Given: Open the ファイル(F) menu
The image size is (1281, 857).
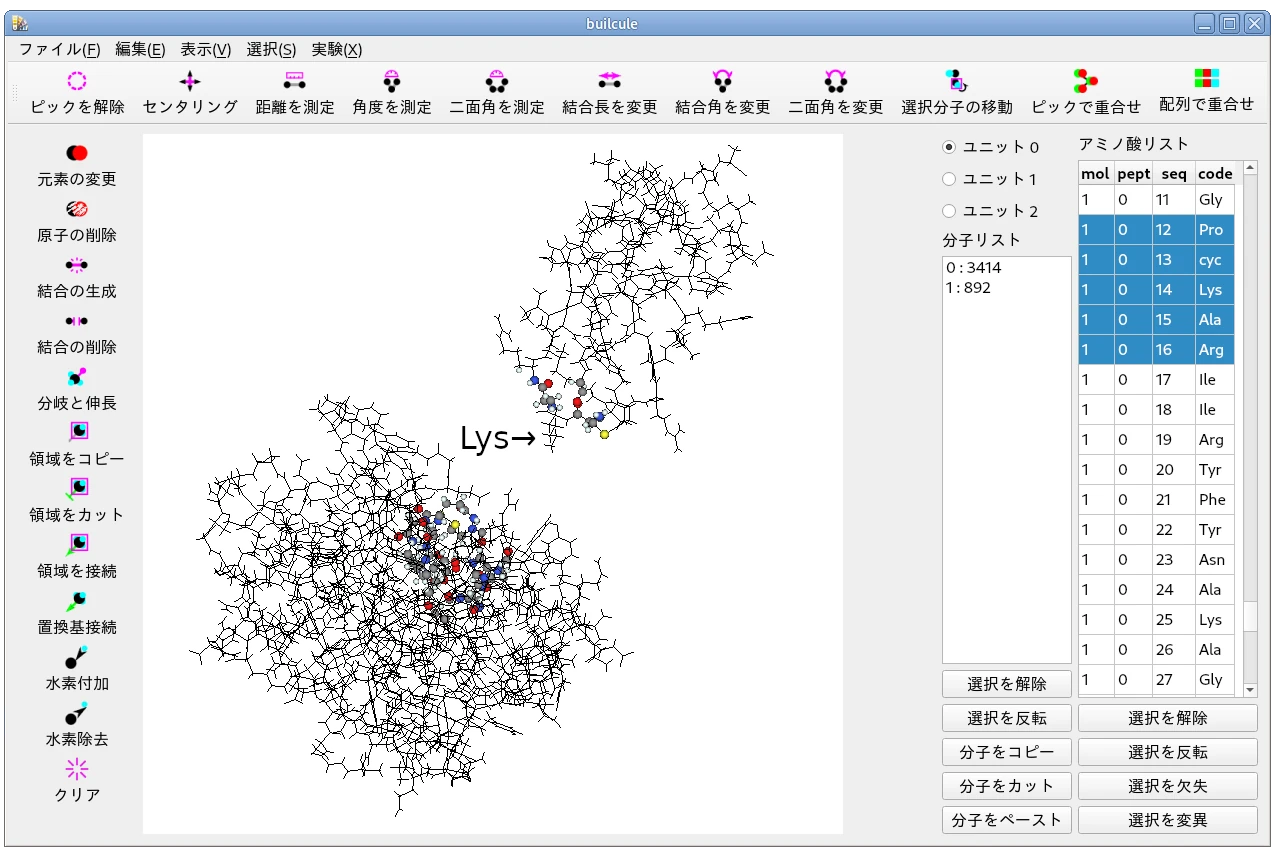Looking at the screenshot, I should point(59,49).
